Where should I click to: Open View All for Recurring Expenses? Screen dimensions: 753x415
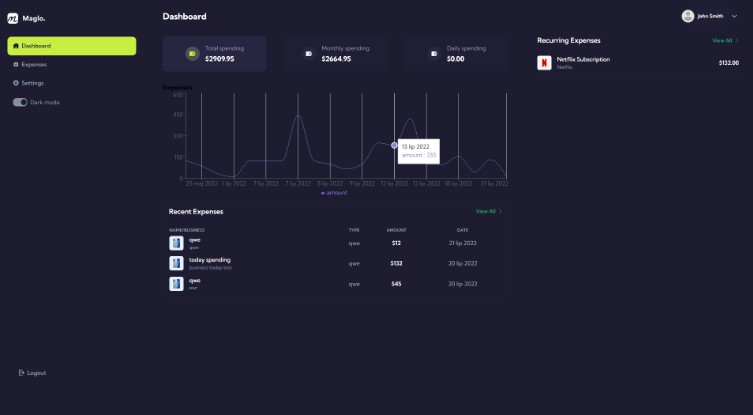point(724,41)
